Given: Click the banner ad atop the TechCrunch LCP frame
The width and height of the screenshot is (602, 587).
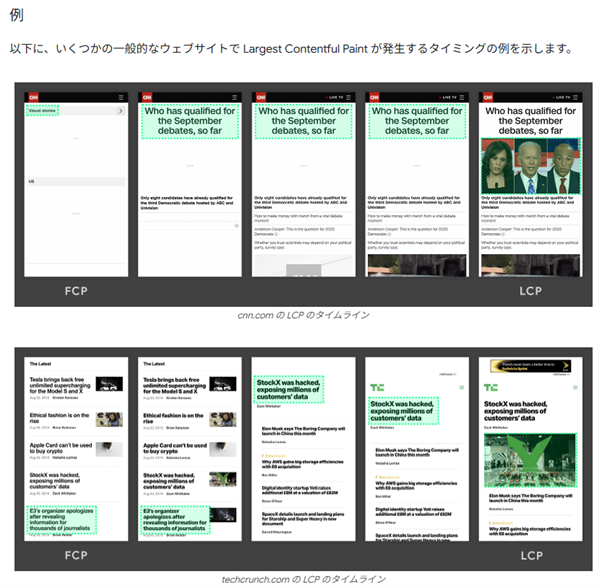Looking at the screenshot, I should pos(531,366).
